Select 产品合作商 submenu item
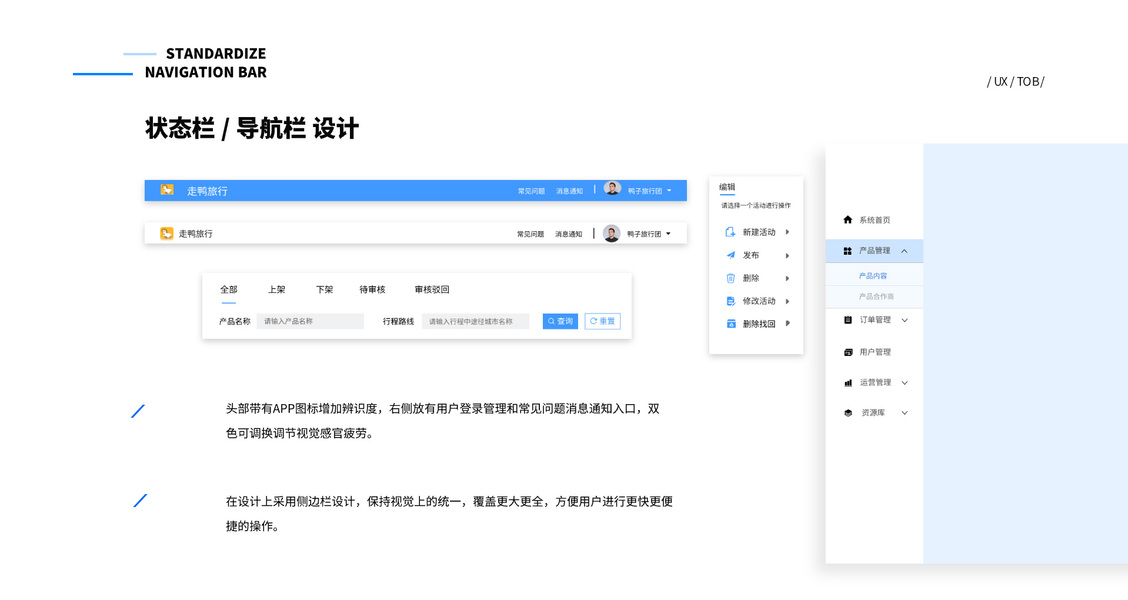This screenshot has height=600, width=1128. (876, 296)
